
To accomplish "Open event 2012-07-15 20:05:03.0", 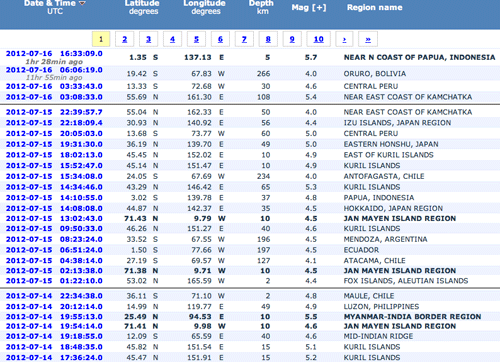I will (54, 134).
